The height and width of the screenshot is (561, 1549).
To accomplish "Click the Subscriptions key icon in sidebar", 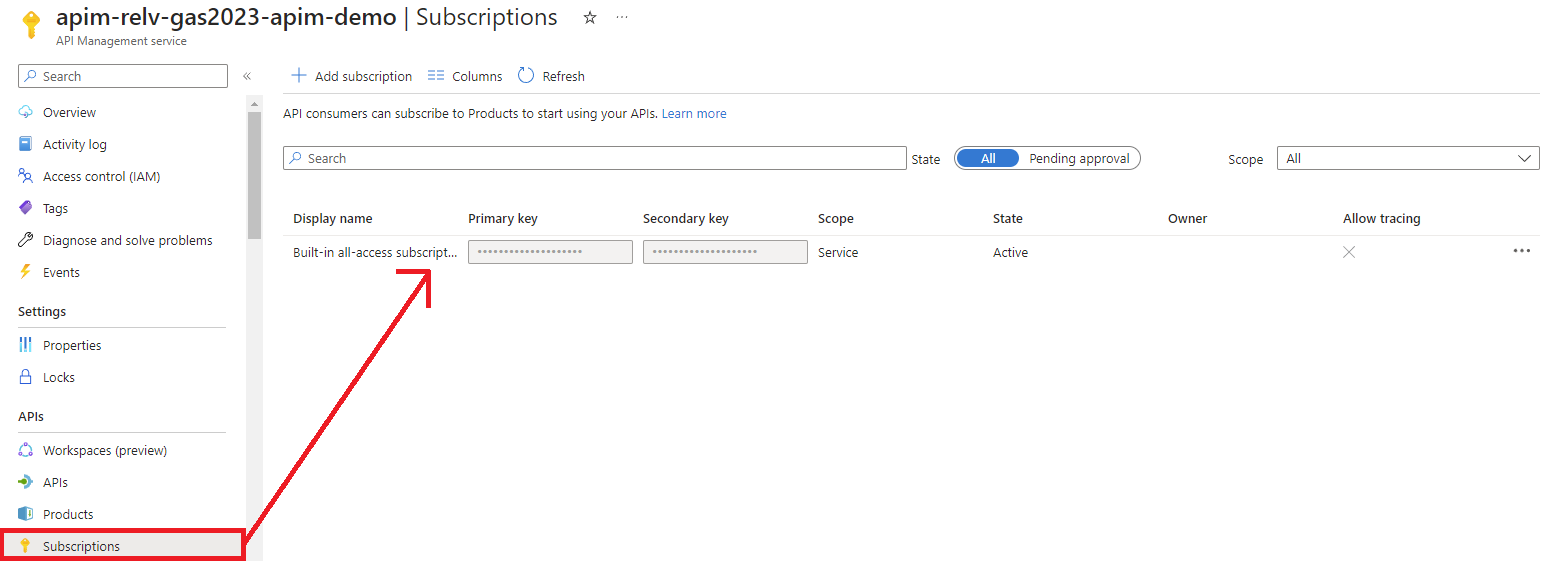I will tap(26, 546).
